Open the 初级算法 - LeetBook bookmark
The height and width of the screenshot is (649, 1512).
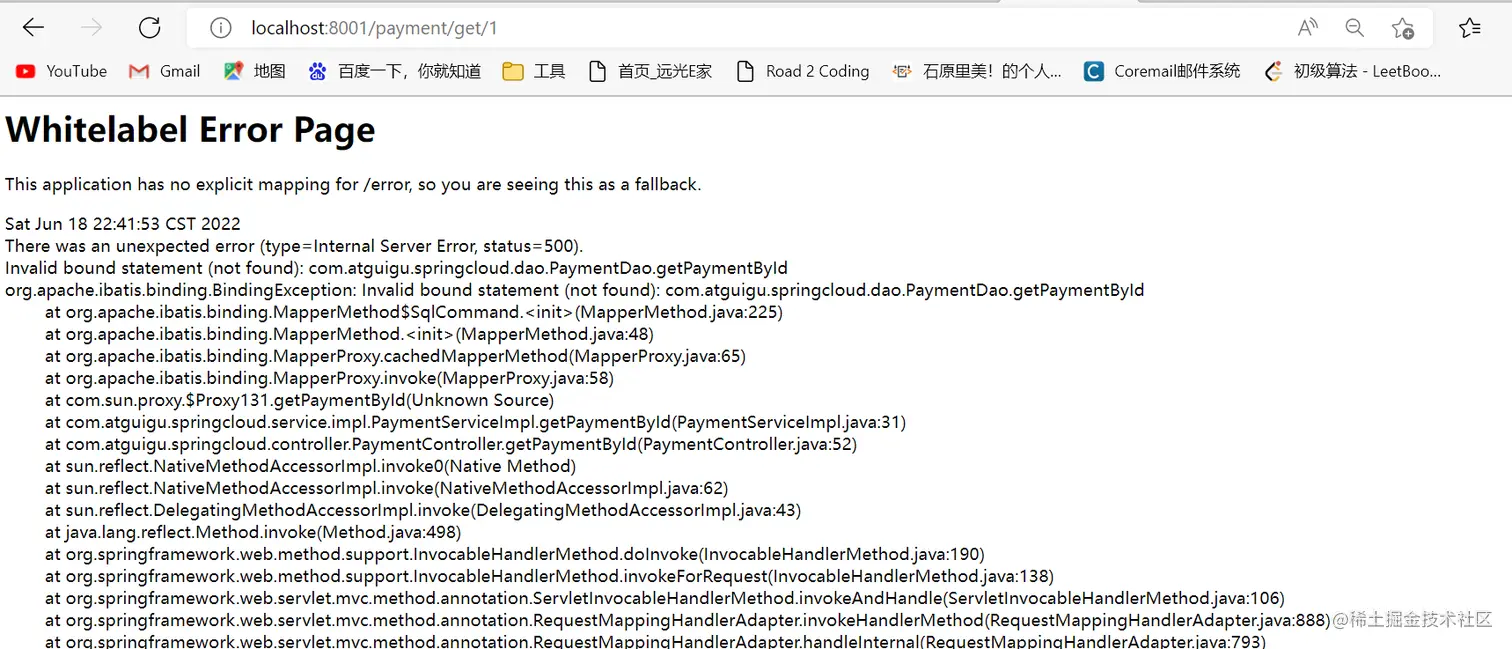[x=1353, y=71]
